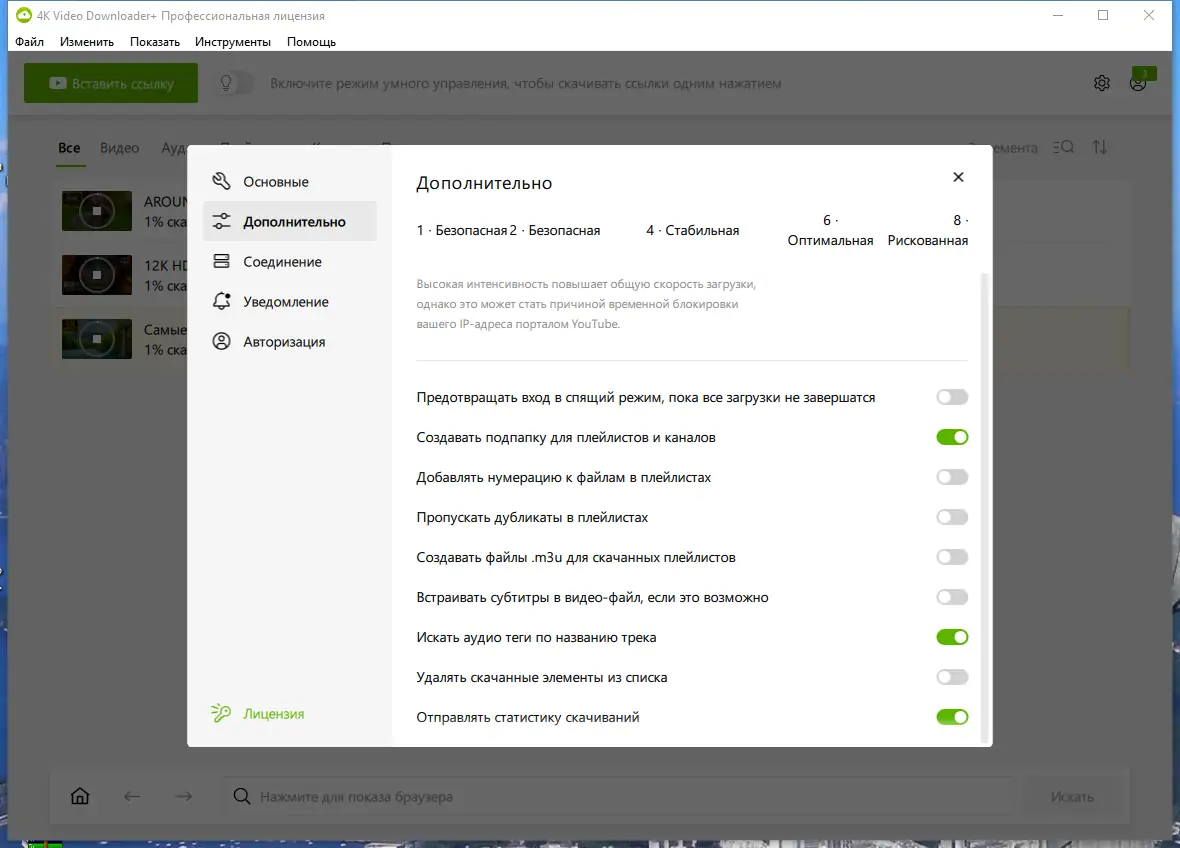Screen dimensions: 1180x848
Task: Open the user account icon with notification badge
Action: [x=1137, y=83]
